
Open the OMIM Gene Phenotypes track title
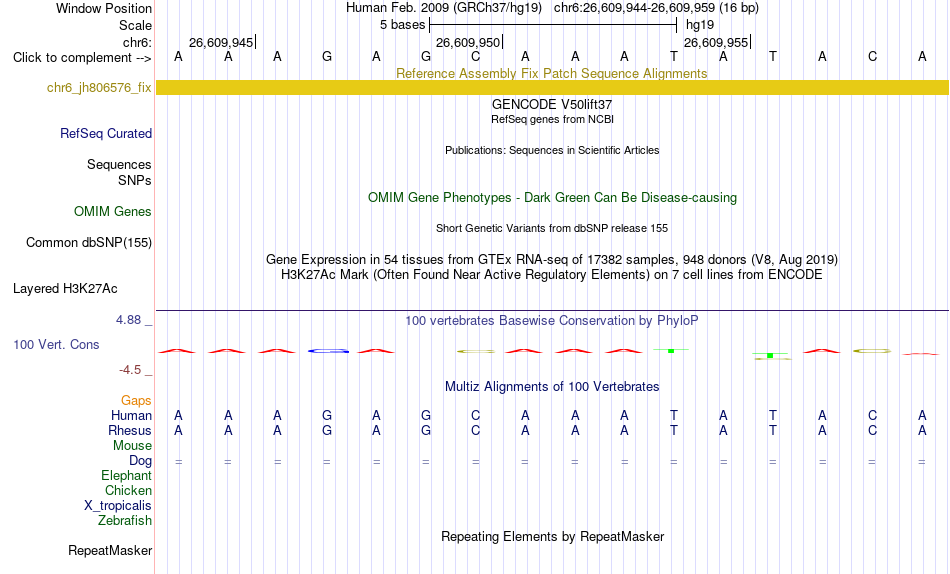pyautogui.click(x=552, y=198)
